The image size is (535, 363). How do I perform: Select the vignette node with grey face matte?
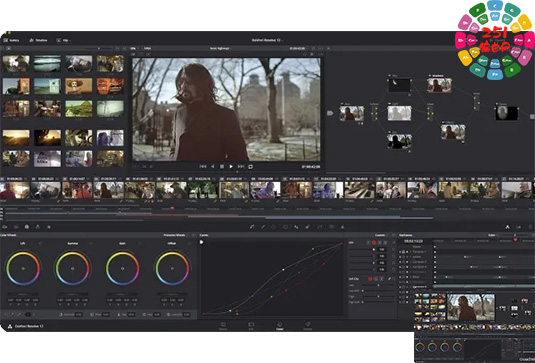click(507, 113)
